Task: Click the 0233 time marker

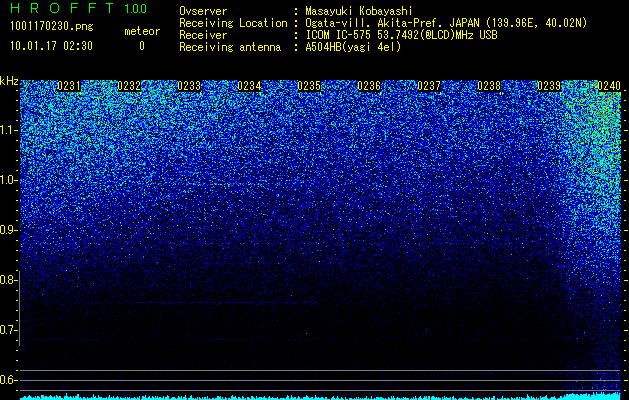Action: (189, 86)
